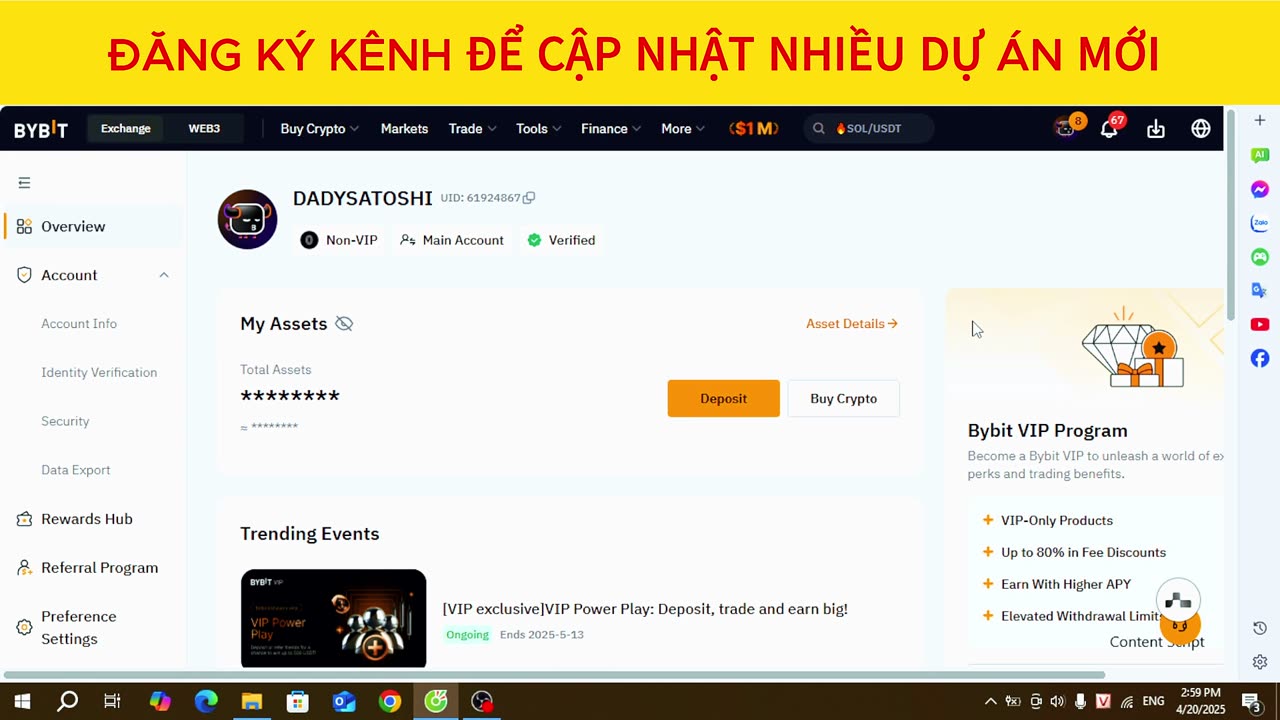Click the Bybit logo in header
Screen dimensions: 1280x720
(41, 129)
